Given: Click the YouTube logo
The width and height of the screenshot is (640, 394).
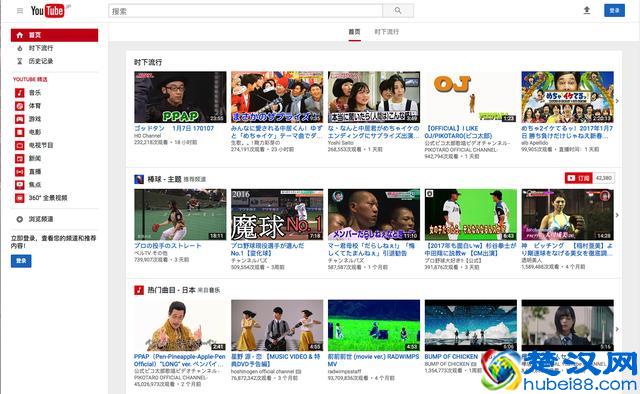Looking at the screenshot, I should (48, 11).
